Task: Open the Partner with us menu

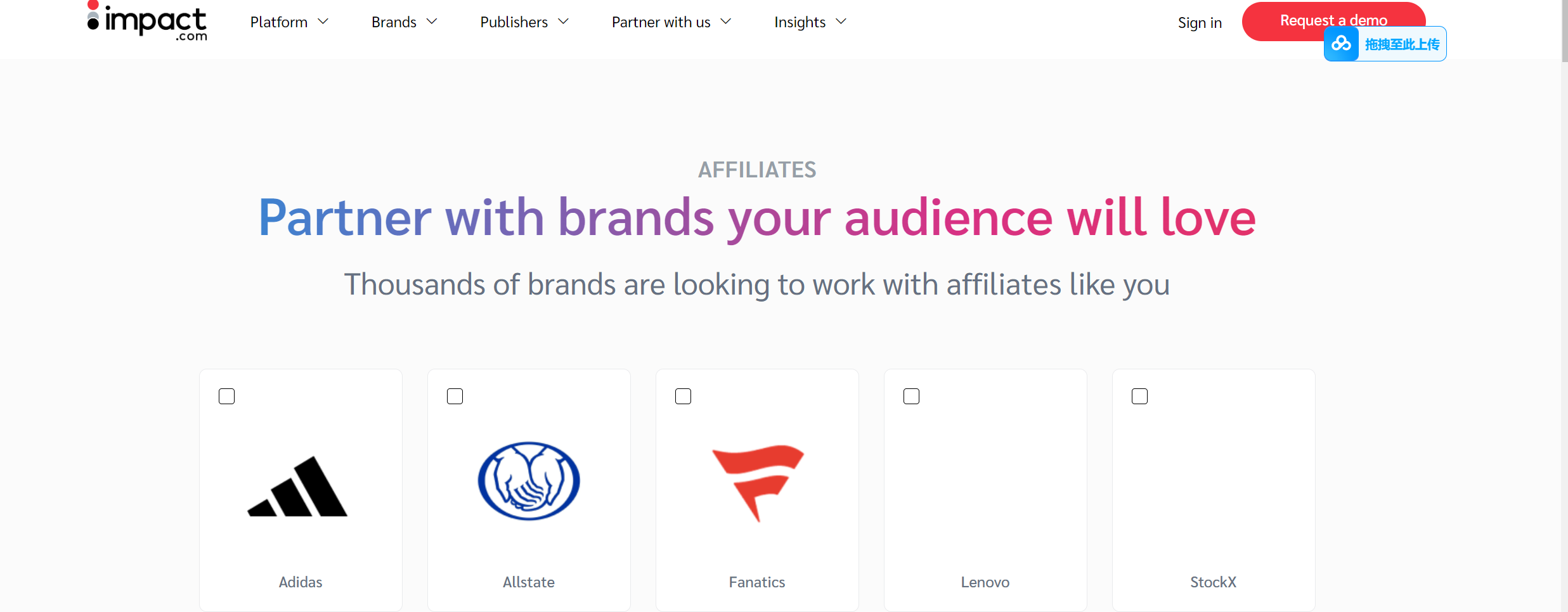Action: click(x=661, y=22)
